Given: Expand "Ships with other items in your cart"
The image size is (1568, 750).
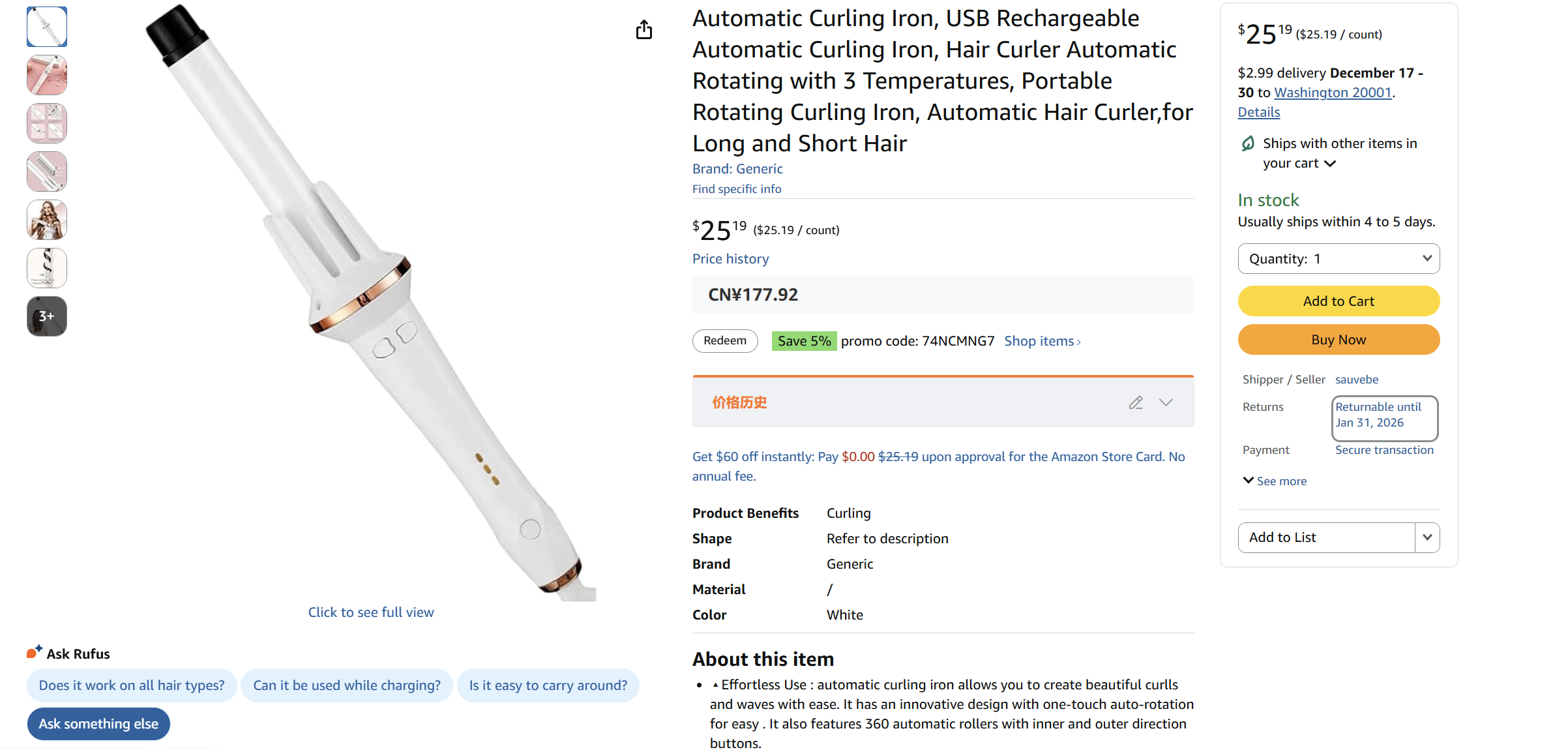Looking at the screenshot, I should coord(1331,164).
